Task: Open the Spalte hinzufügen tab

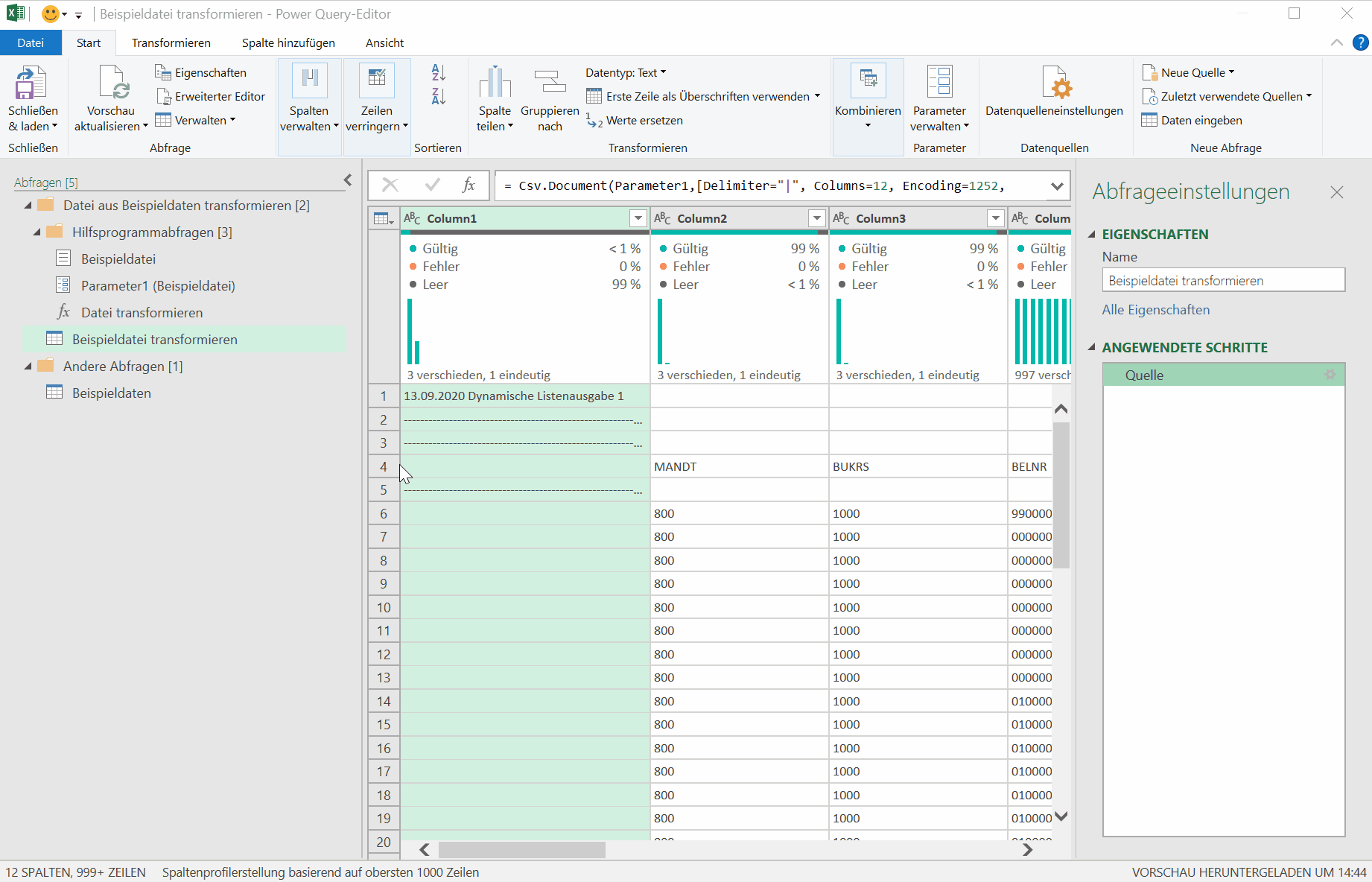Action: click(x=288, y=43)
